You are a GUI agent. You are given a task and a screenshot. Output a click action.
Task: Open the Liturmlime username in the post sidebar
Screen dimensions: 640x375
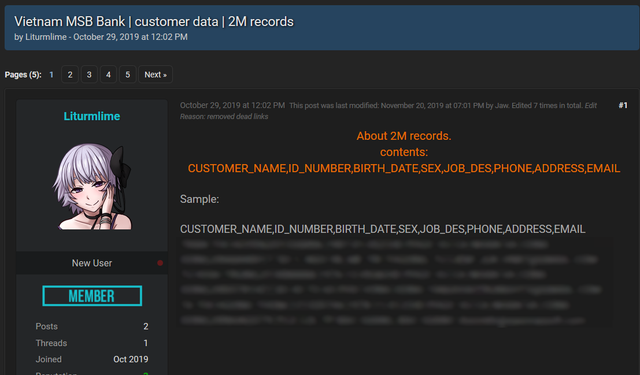[x=92, y=116]
